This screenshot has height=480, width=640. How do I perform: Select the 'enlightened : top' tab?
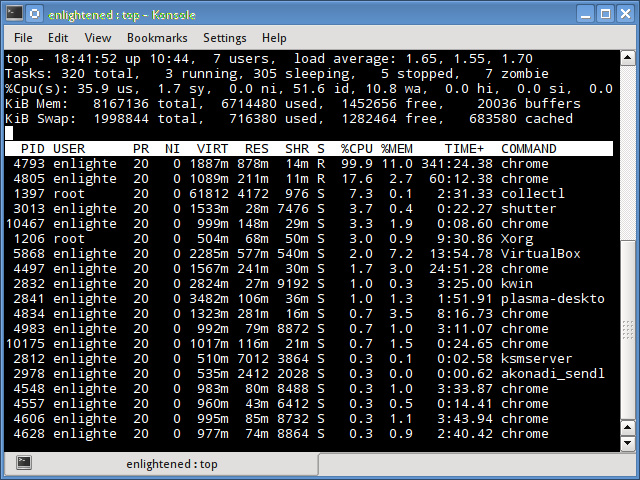click(x=171, y=464)
